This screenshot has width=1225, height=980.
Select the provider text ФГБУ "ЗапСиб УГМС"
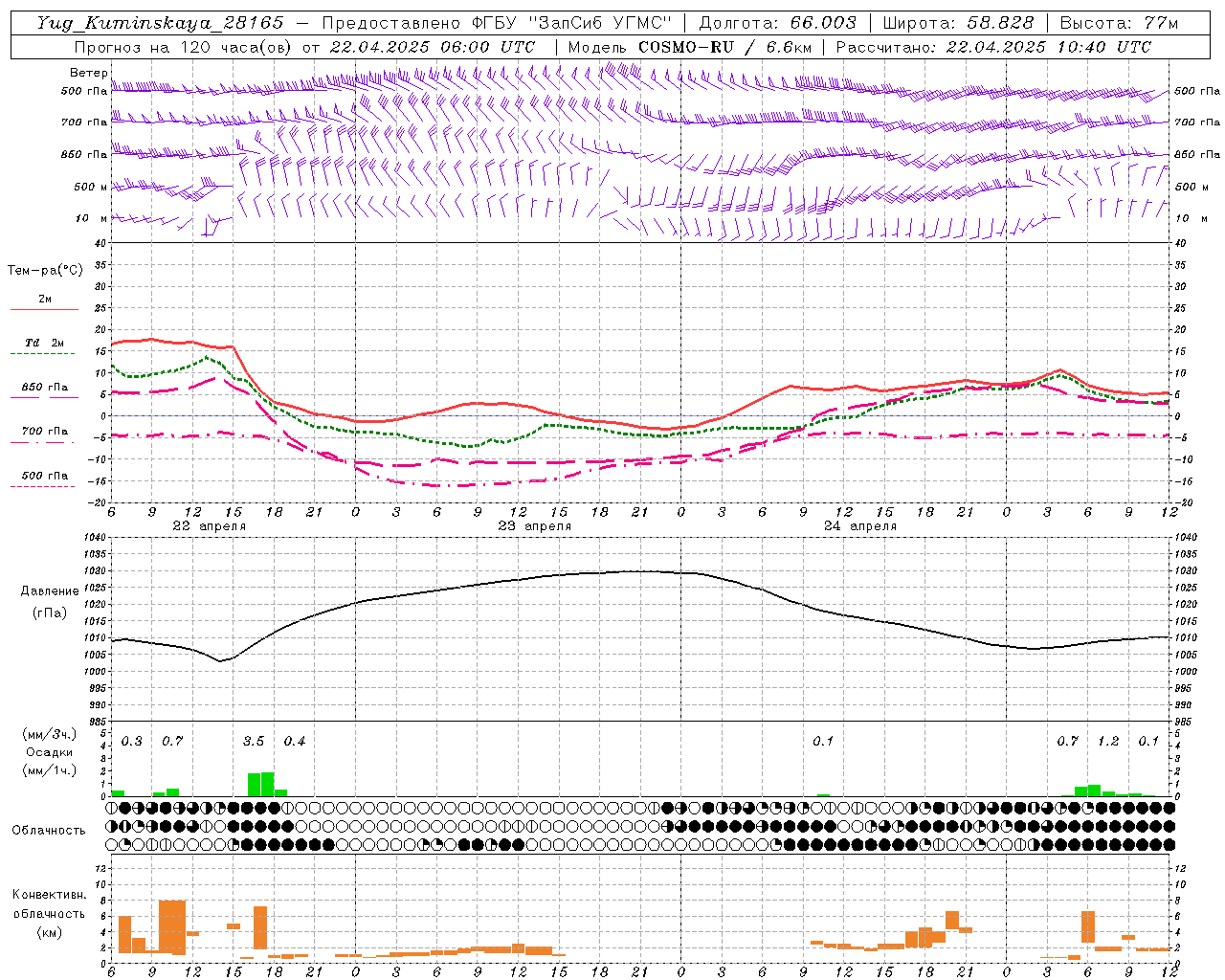pos(572,23)
